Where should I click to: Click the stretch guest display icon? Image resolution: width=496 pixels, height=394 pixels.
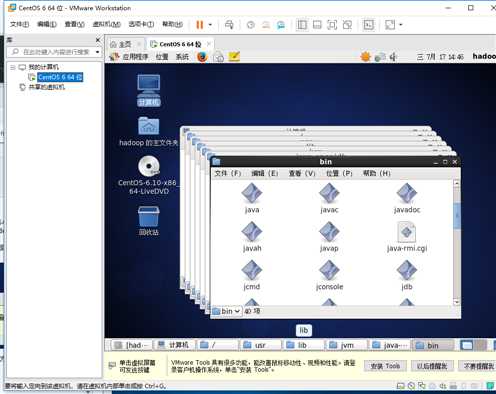pyautogui.click(x=390, y=25)
